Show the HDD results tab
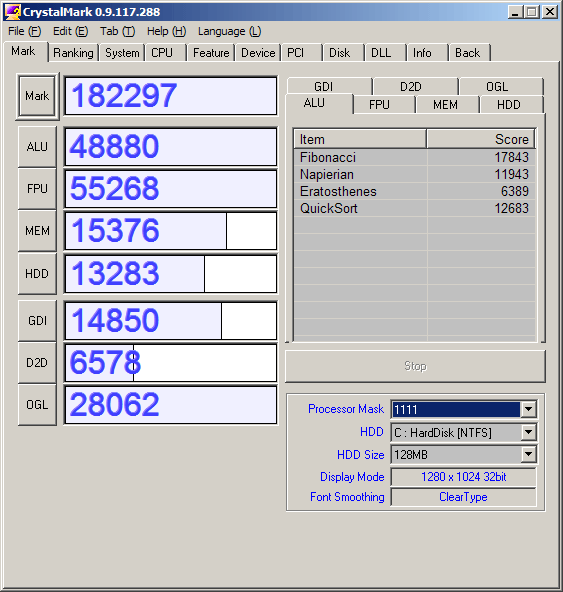This screenshot has width=563, height=592. (x=511, y=105)
